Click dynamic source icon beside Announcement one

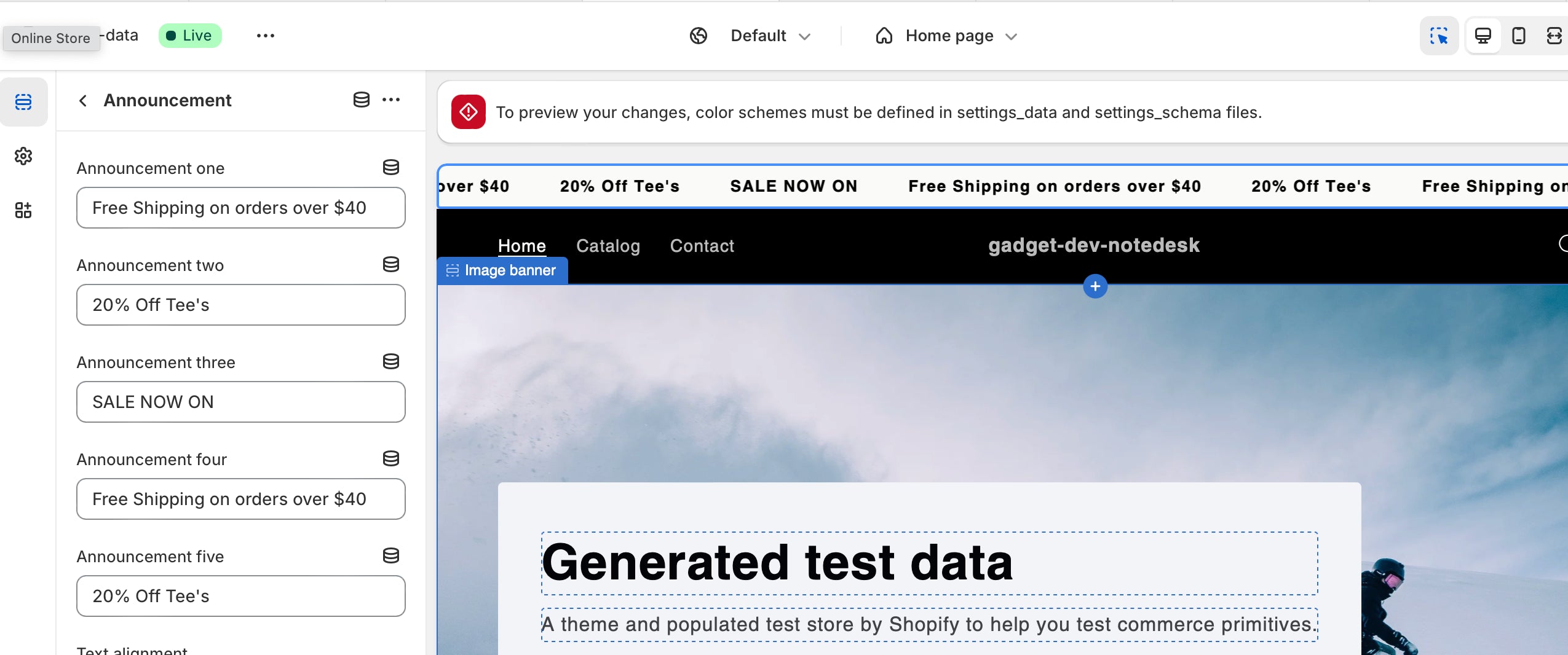point(390,168)
